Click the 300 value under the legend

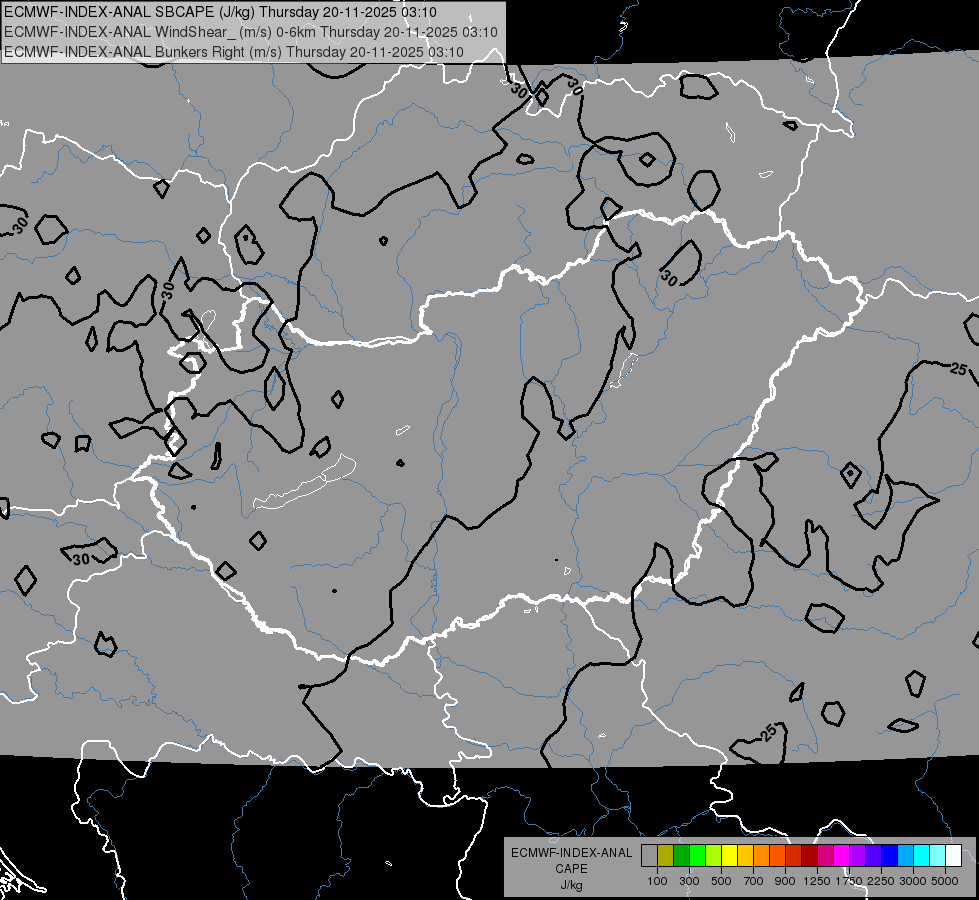[x=689, y=881]
